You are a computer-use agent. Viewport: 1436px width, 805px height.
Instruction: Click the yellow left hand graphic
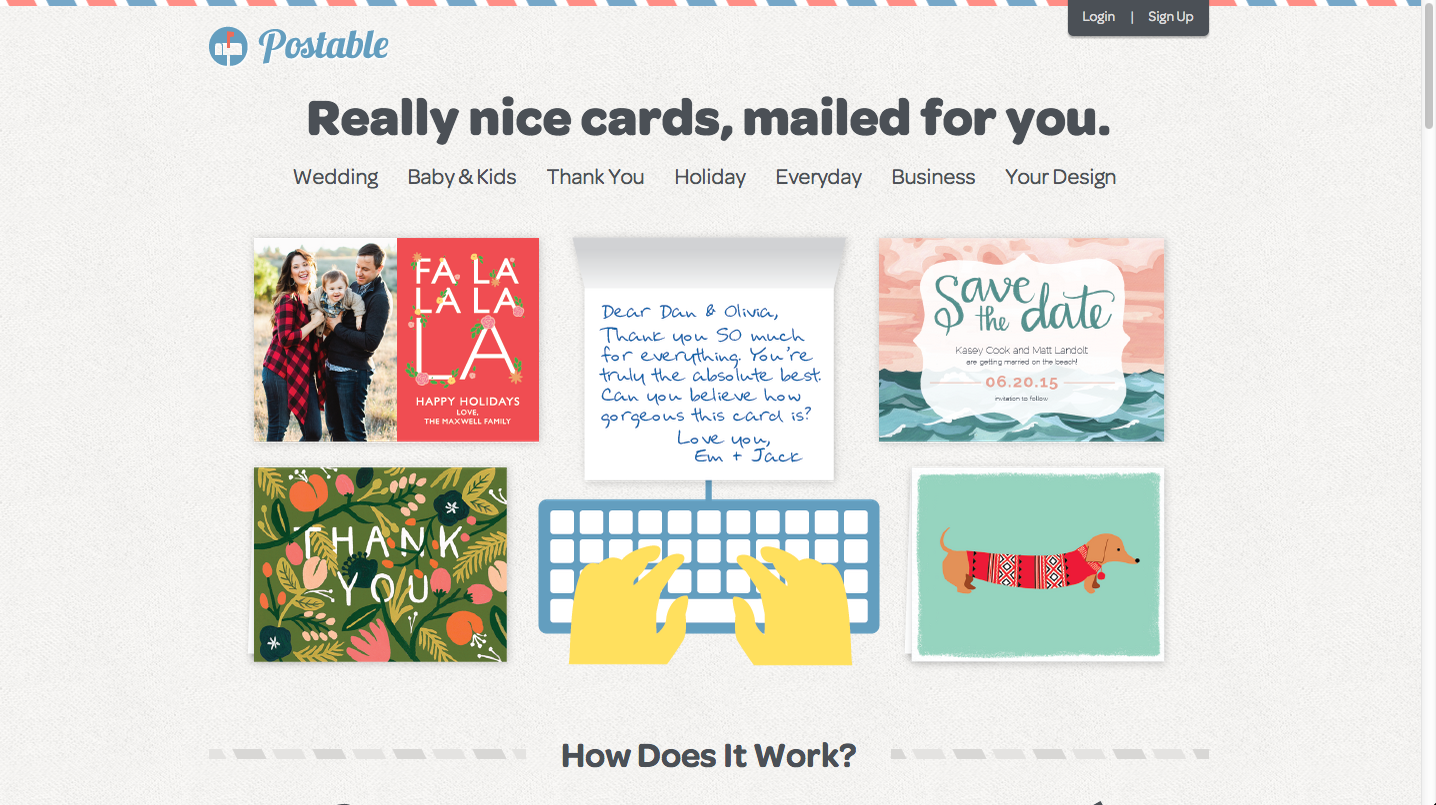coord(628,606)
